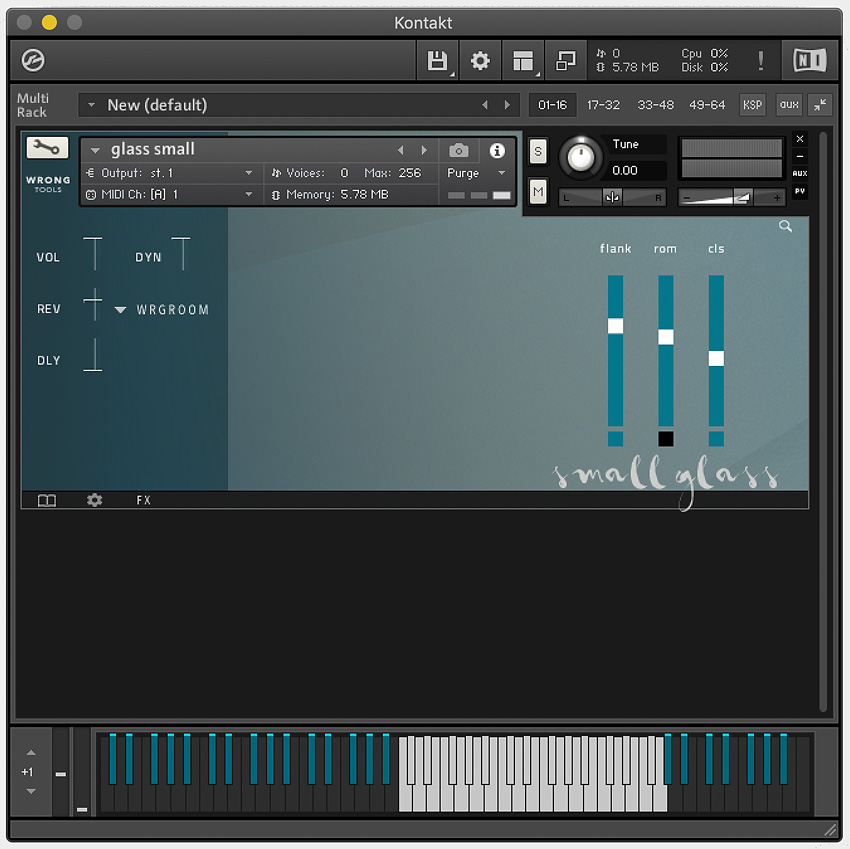
Task: Open the instrument info panel via i icon
Action: 497,150
